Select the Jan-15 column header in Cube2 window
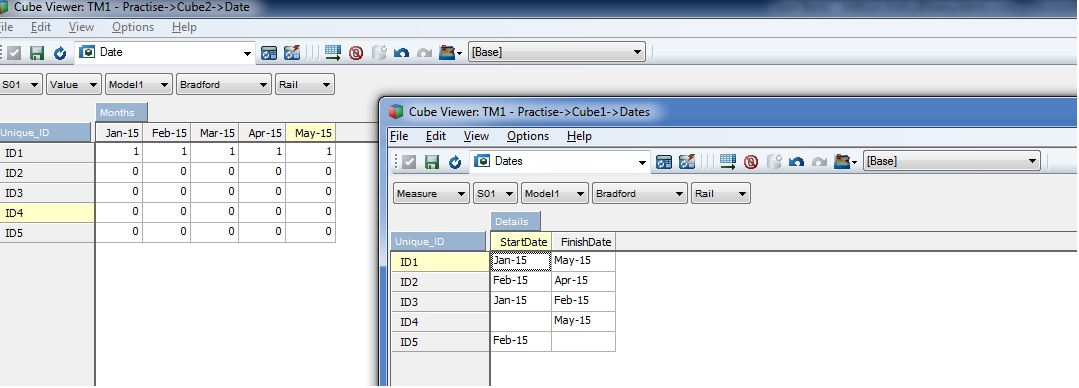 coord(119,133)
